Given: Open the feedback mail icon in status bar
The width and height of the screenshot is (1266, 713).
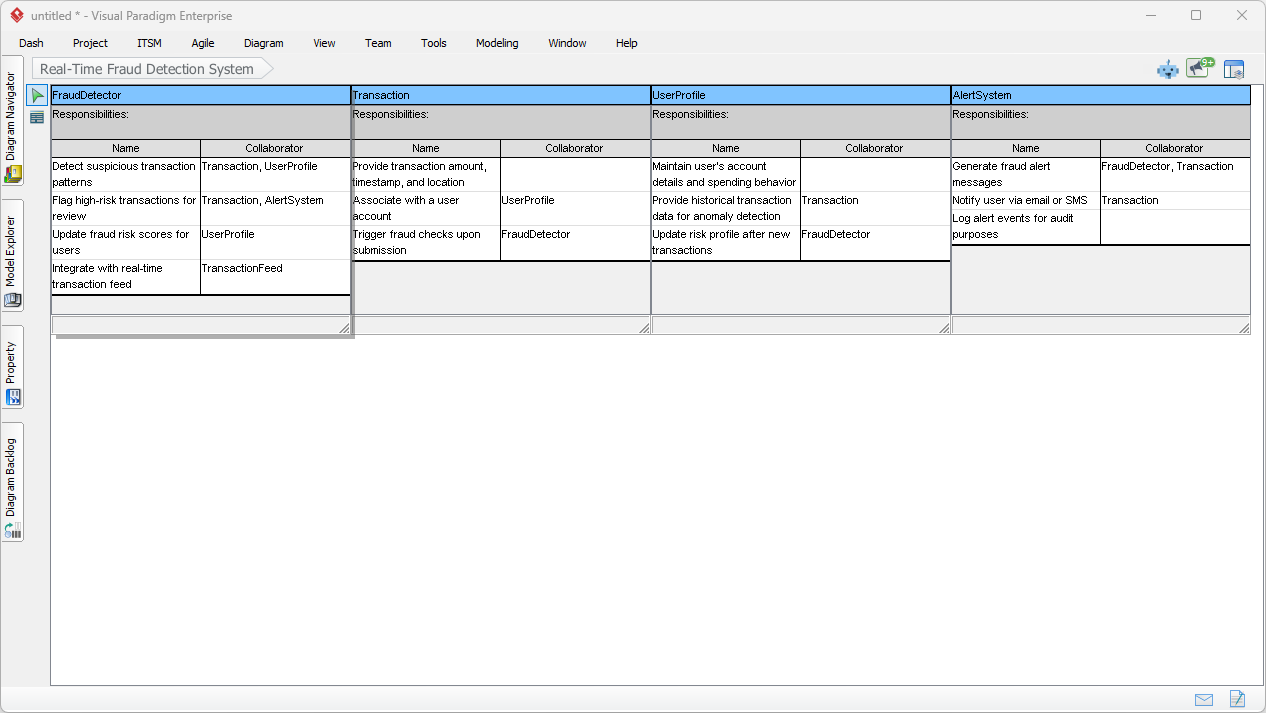Looking at the screenshot, I should tap(1204, 699).
